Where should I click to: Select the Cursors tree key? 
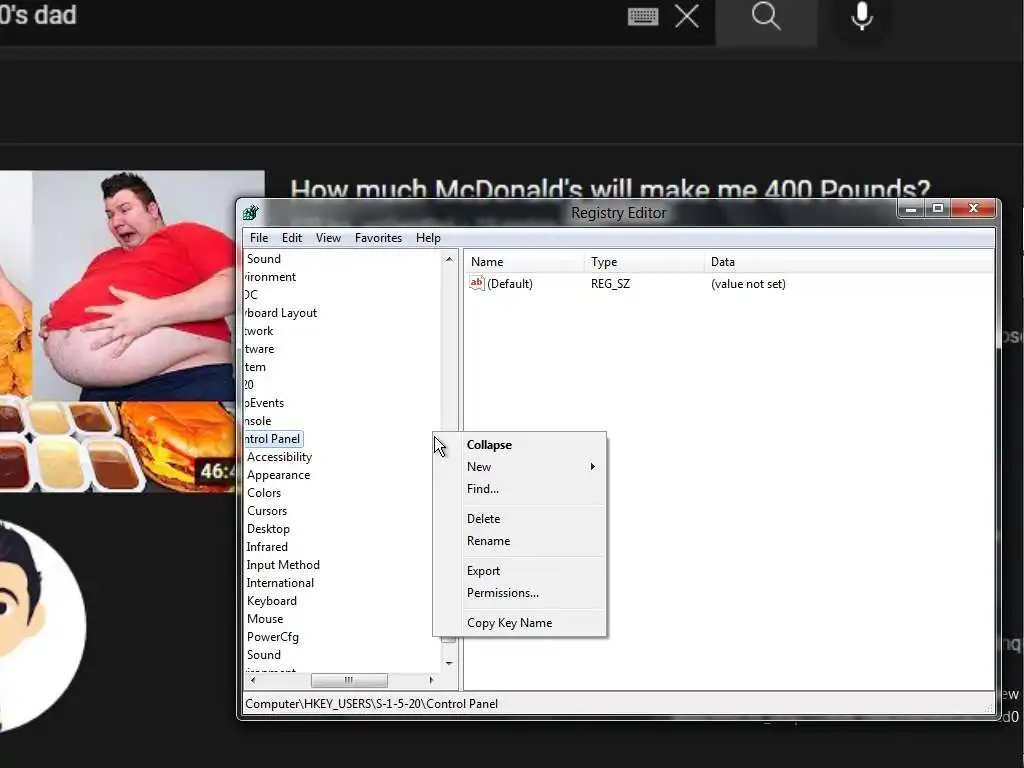pos(266,511)
